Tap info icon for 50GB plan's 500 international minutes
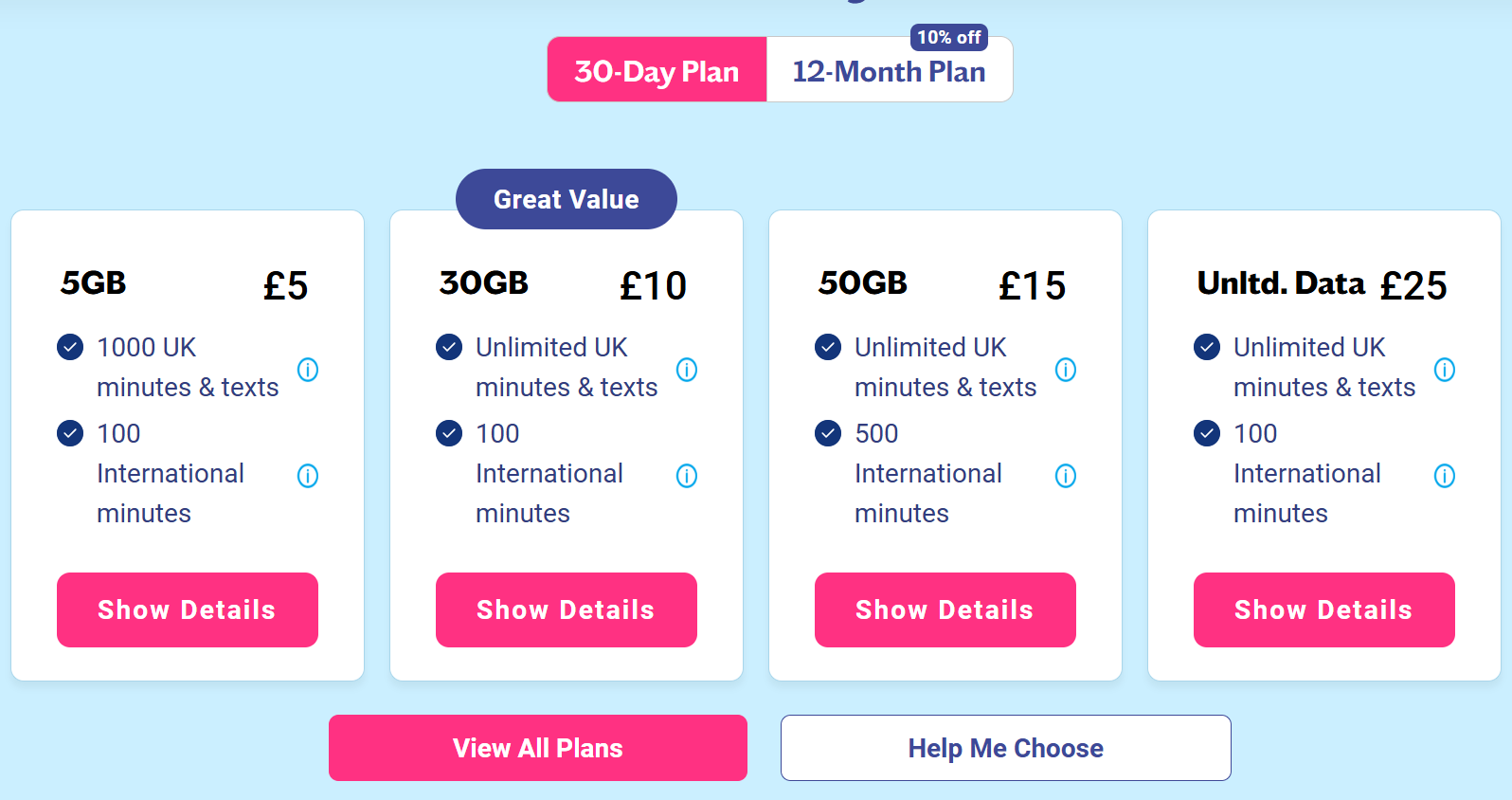The image size is (1512, 800). point(1066,475)
